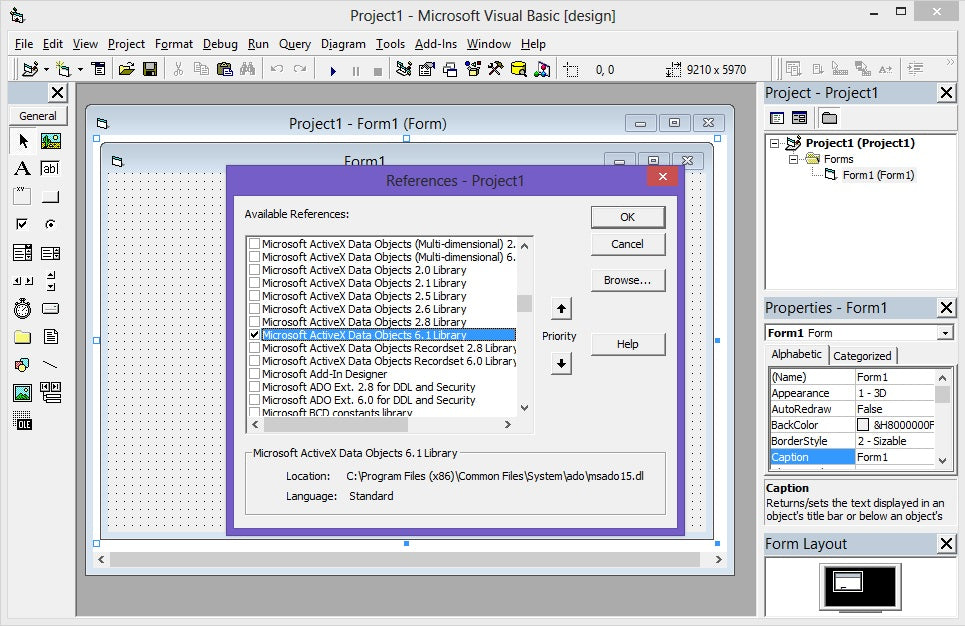
Task: Switch to the Categorized properties tab
Action: pos(862,356)
